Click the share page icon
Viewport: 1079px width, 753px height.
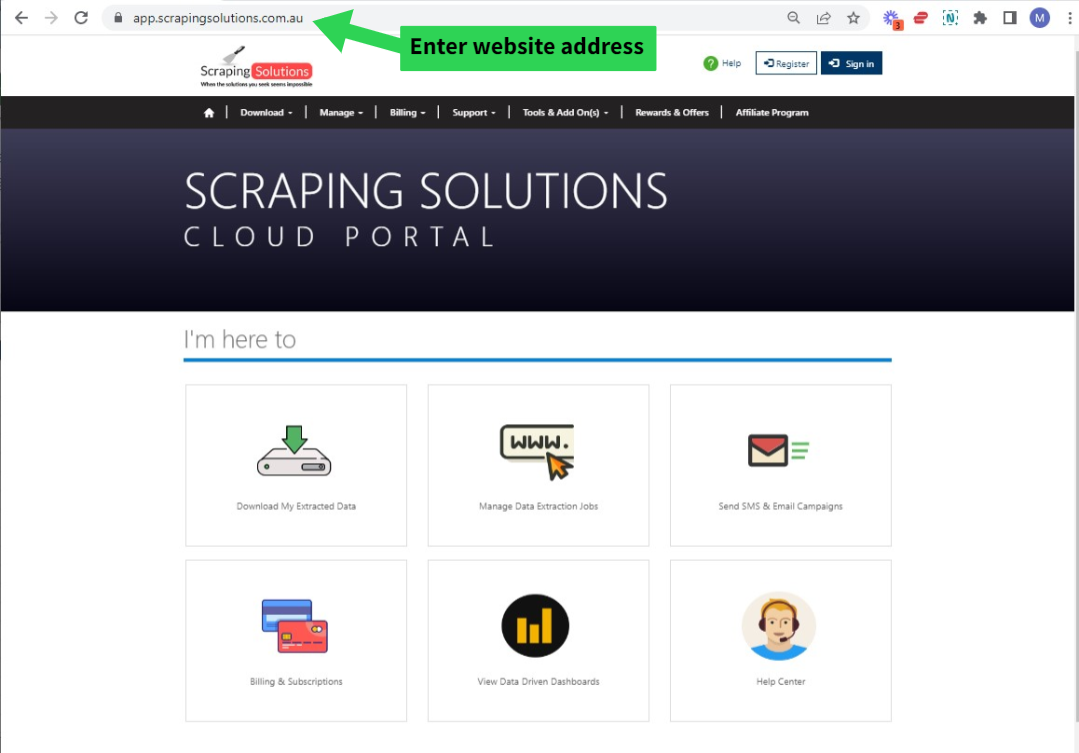[x=824, y=18]
